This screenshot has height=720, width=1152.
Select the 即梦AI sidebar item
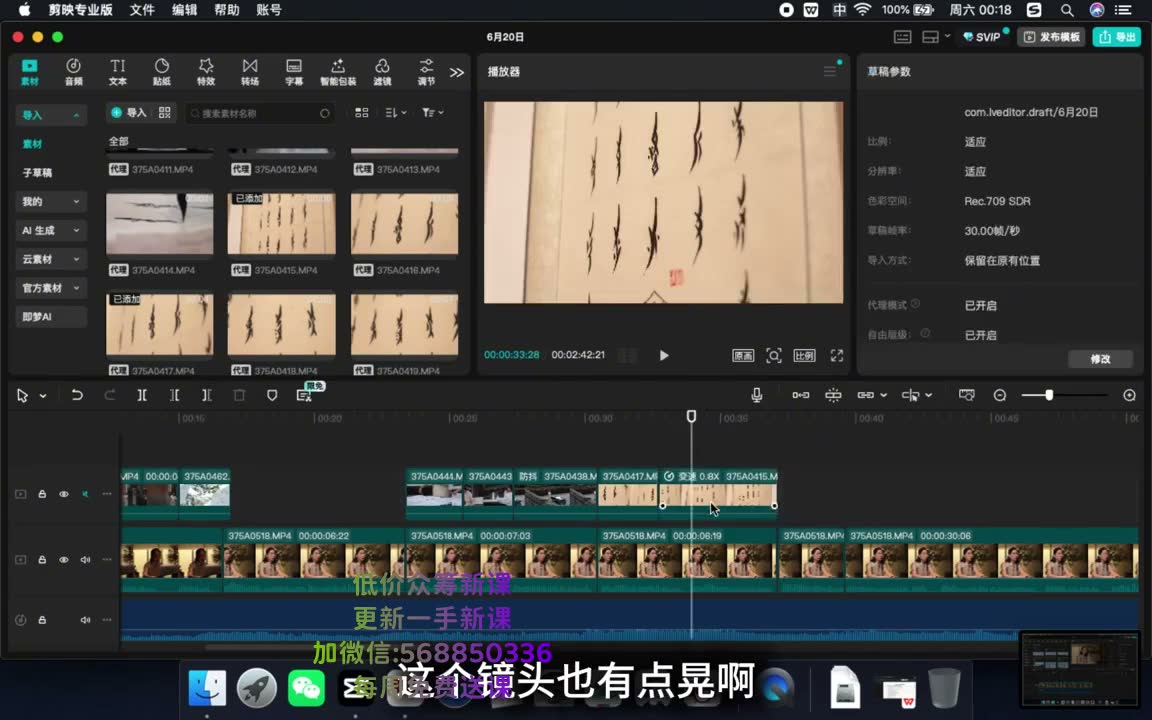(x=50, y=317)
